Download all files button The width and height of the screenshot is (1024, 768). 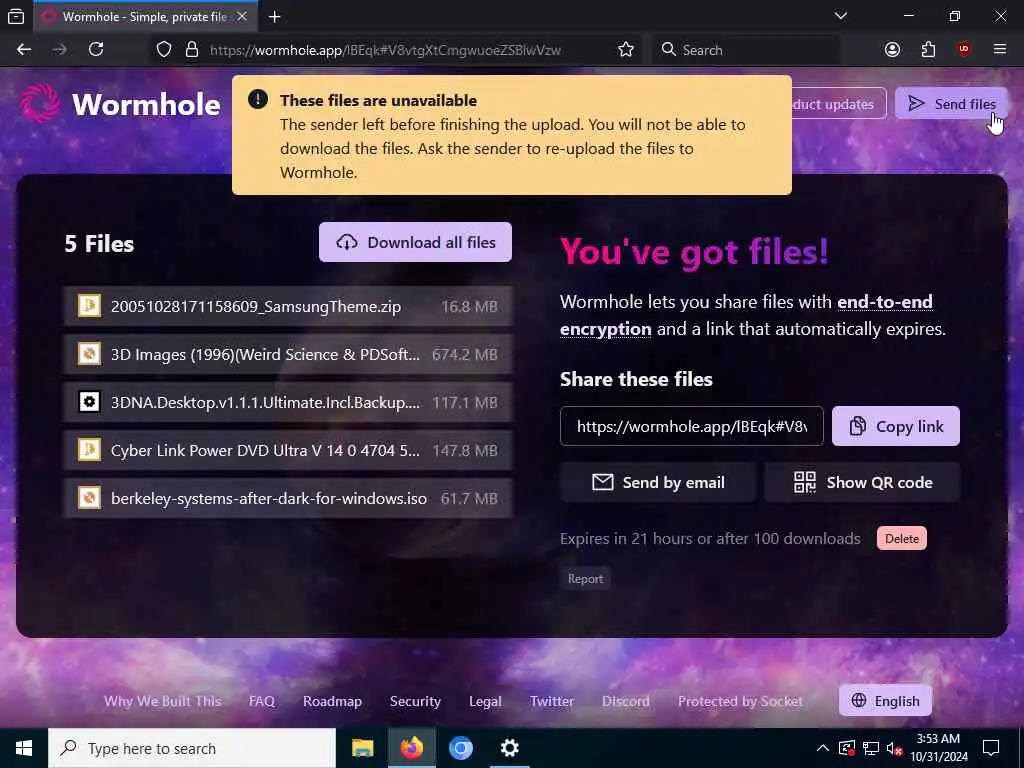[415, 242]
